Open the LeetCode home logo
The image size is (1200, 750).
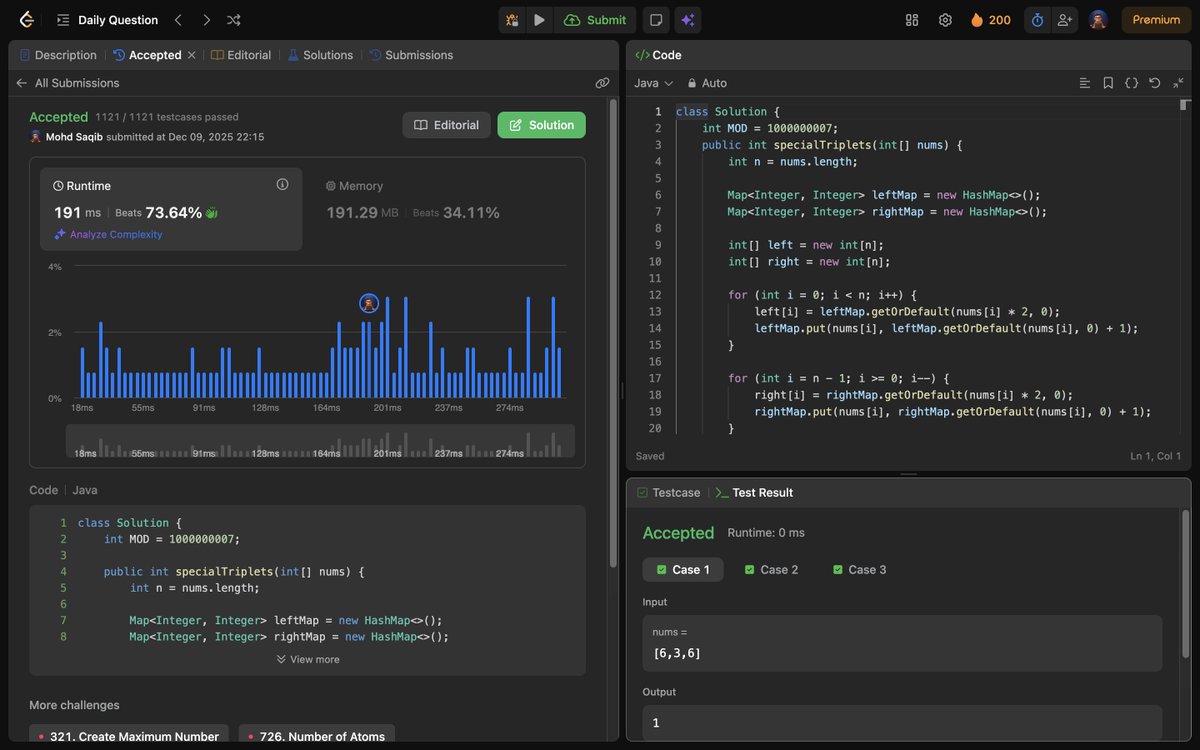pos(26,20)
